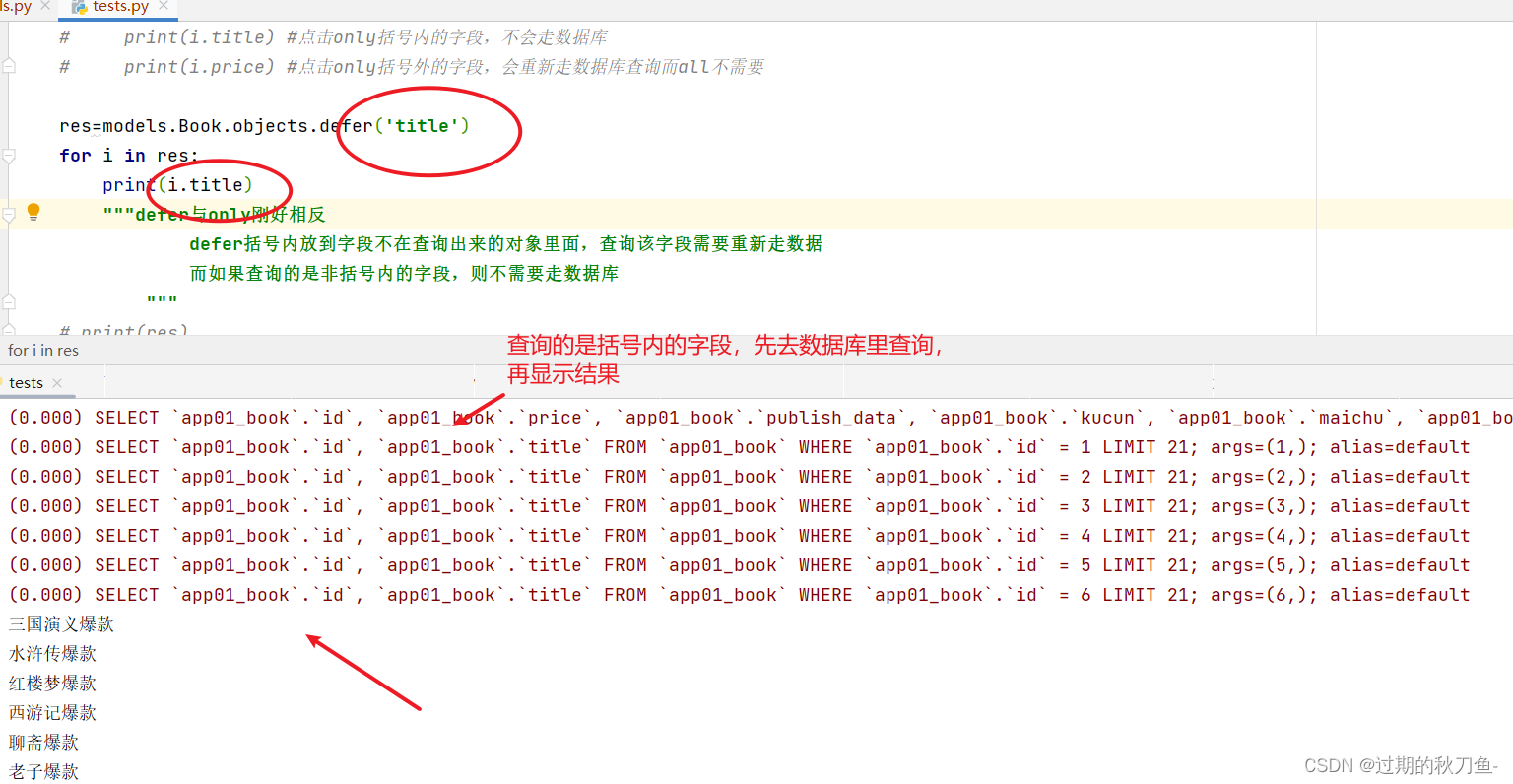The width and height of the screenshot is (1513, 784).
Task: Toggle fold marker next to print(i.price) comment
Action: (9, 67)
